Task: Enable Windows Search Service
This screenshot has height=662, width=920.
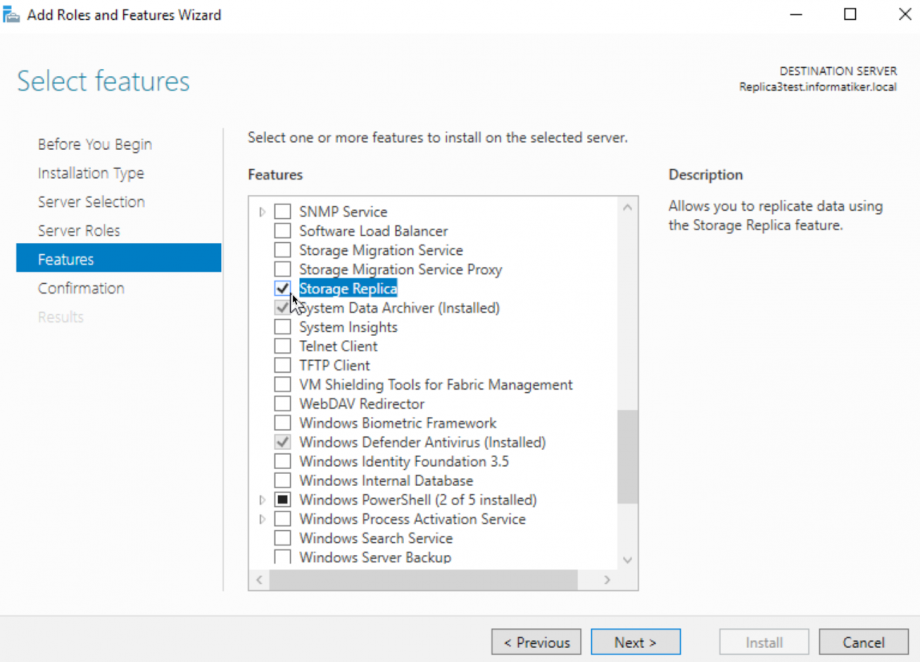Action: tap(282, 538)
